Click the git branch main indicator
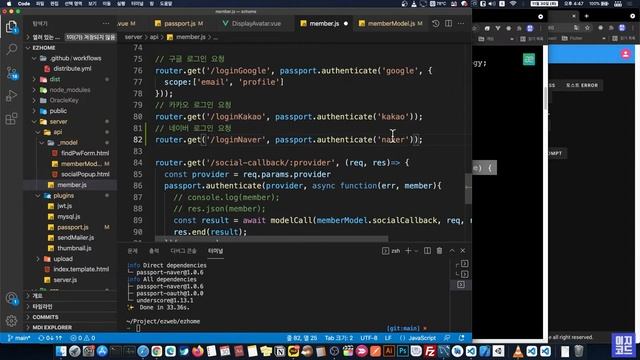Image resolution: width=640 pixels, height=360 pixels. [x=19, y=338]
